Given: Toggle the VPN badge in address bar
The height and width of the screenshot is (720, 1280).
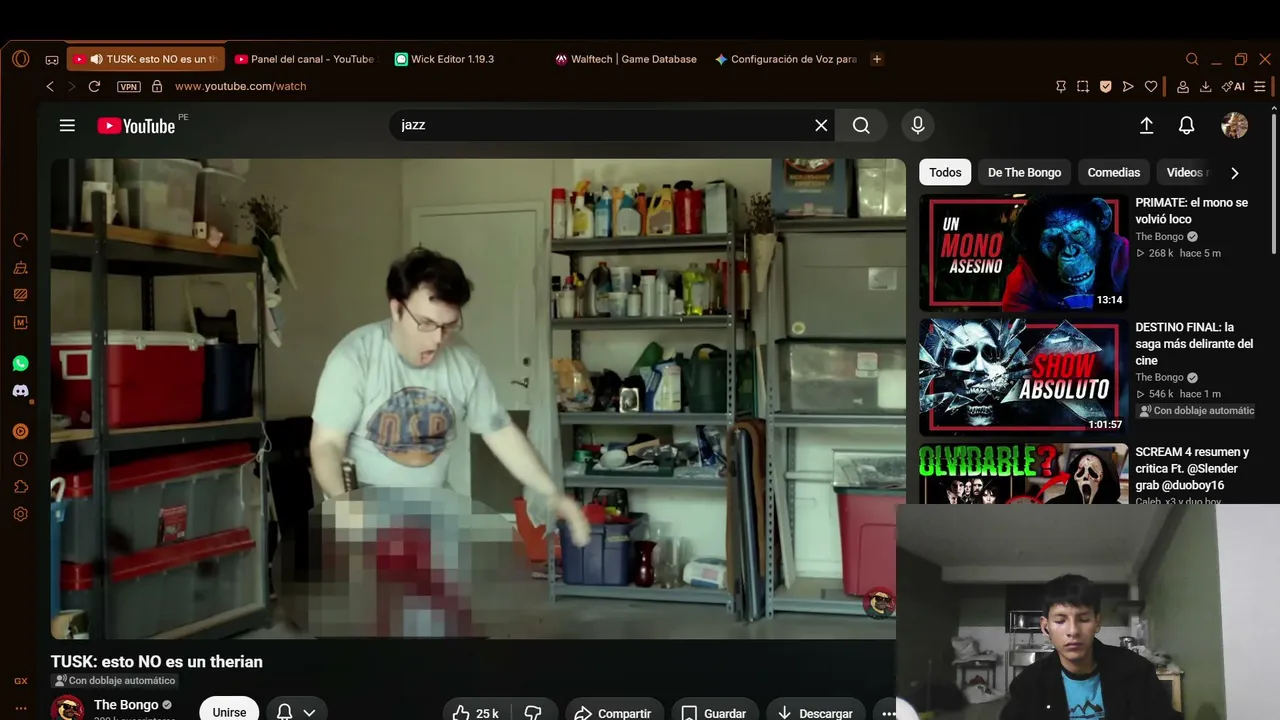Looking at the screenshot, I should tap(129, 87).
